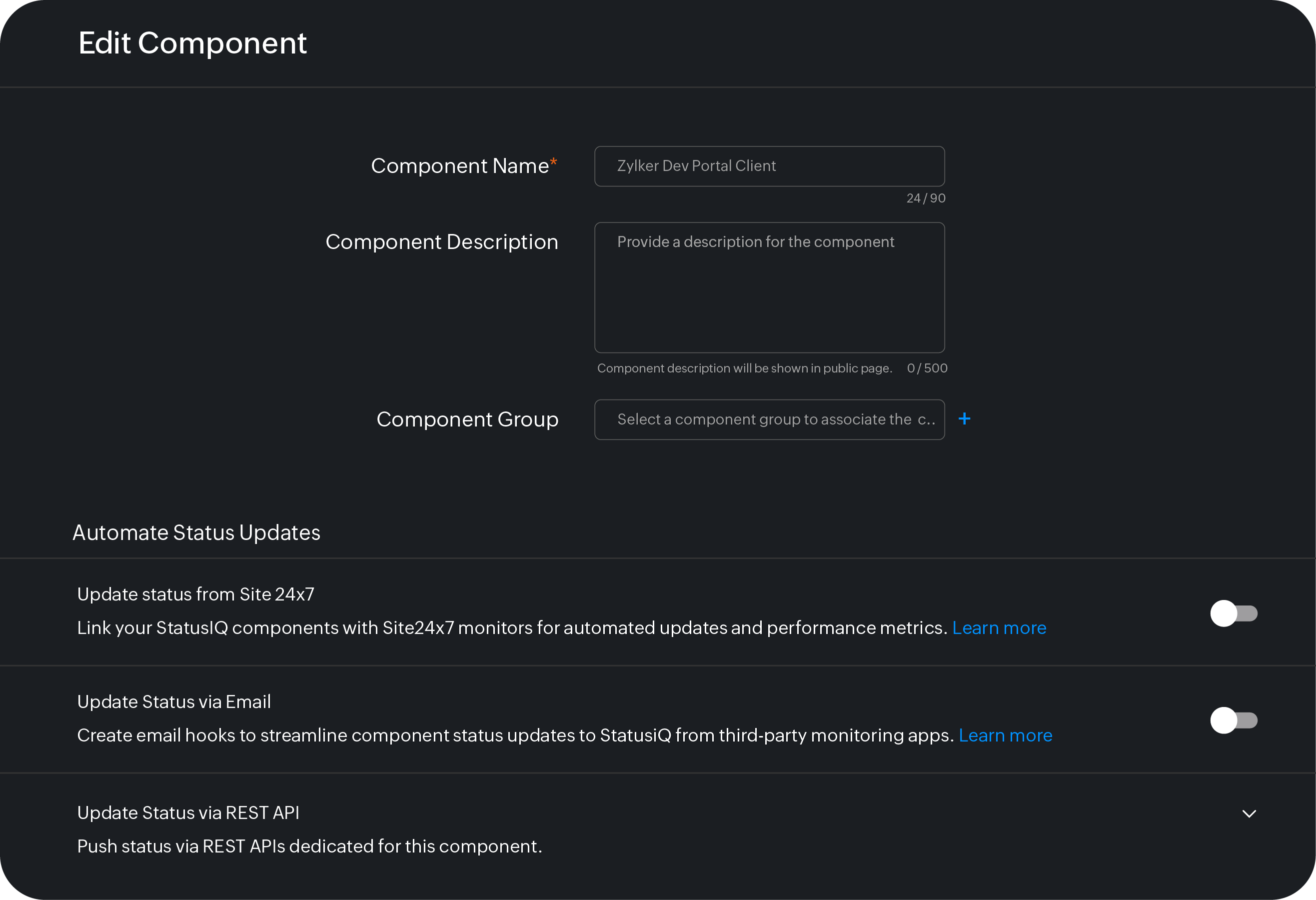
Task: Open Learn more about Site24x7 monitor linking
Action: 999,627
